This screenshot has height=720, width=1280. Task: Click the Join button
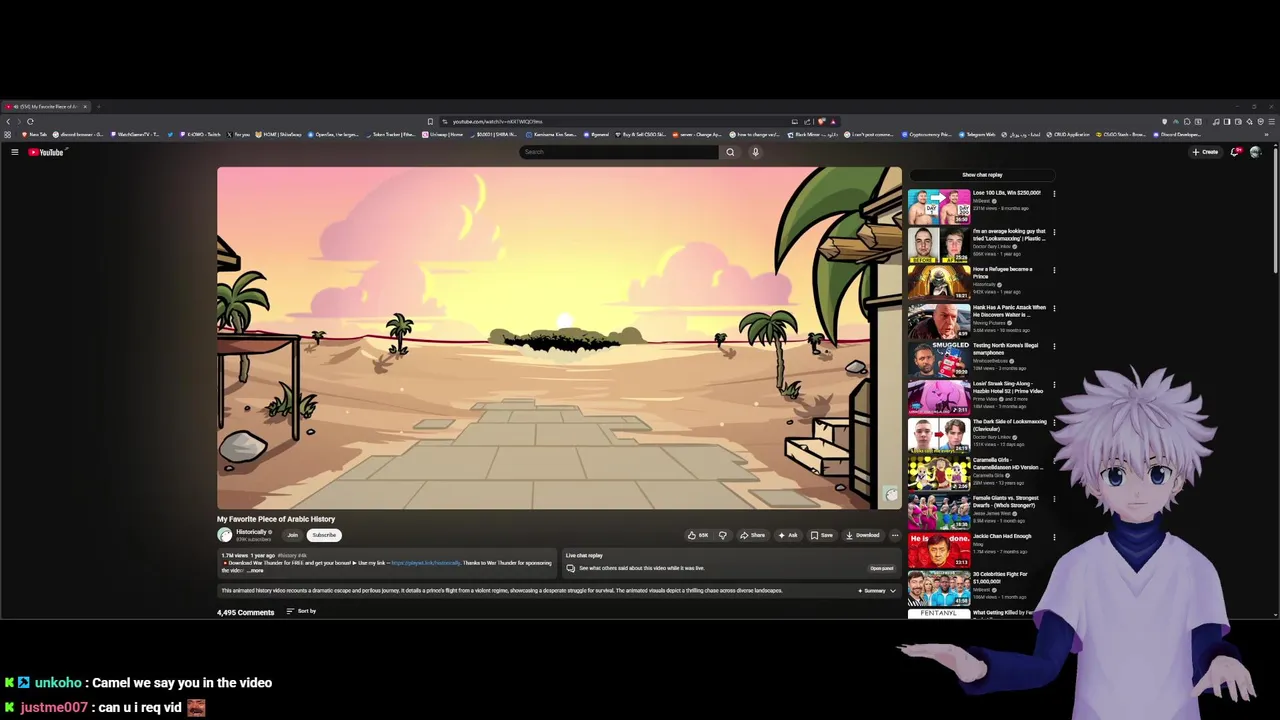[293, 535]
